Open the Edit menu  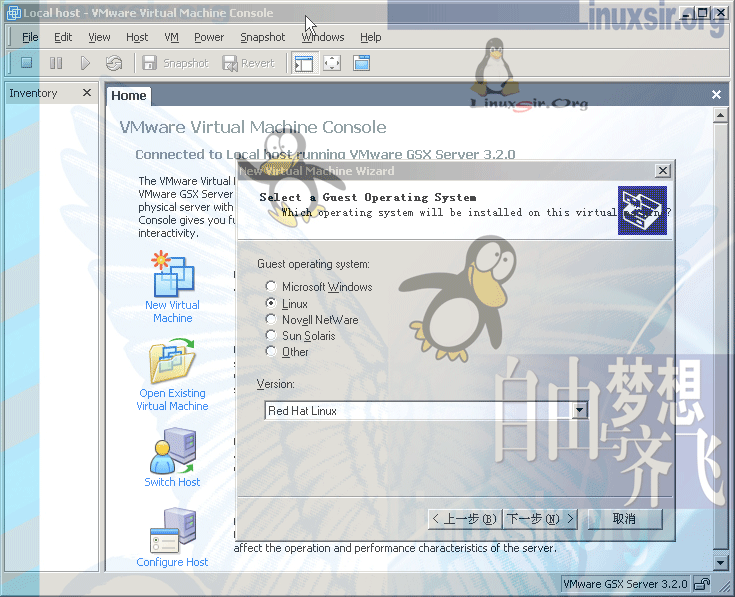click(x=63, y=37)
